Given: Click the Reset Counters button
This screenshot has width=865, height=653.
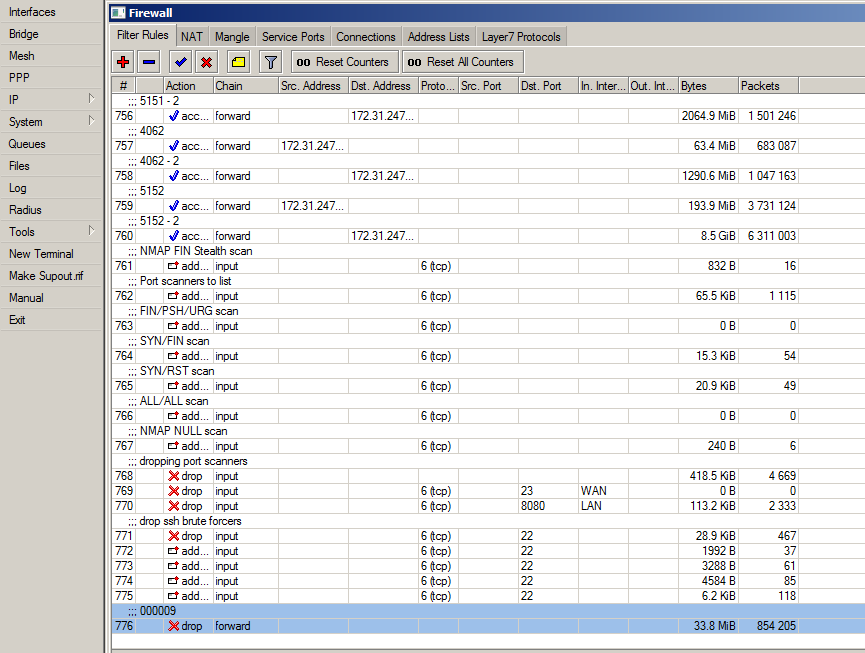Looking at the screenshot, I should (x=344, y=61).
